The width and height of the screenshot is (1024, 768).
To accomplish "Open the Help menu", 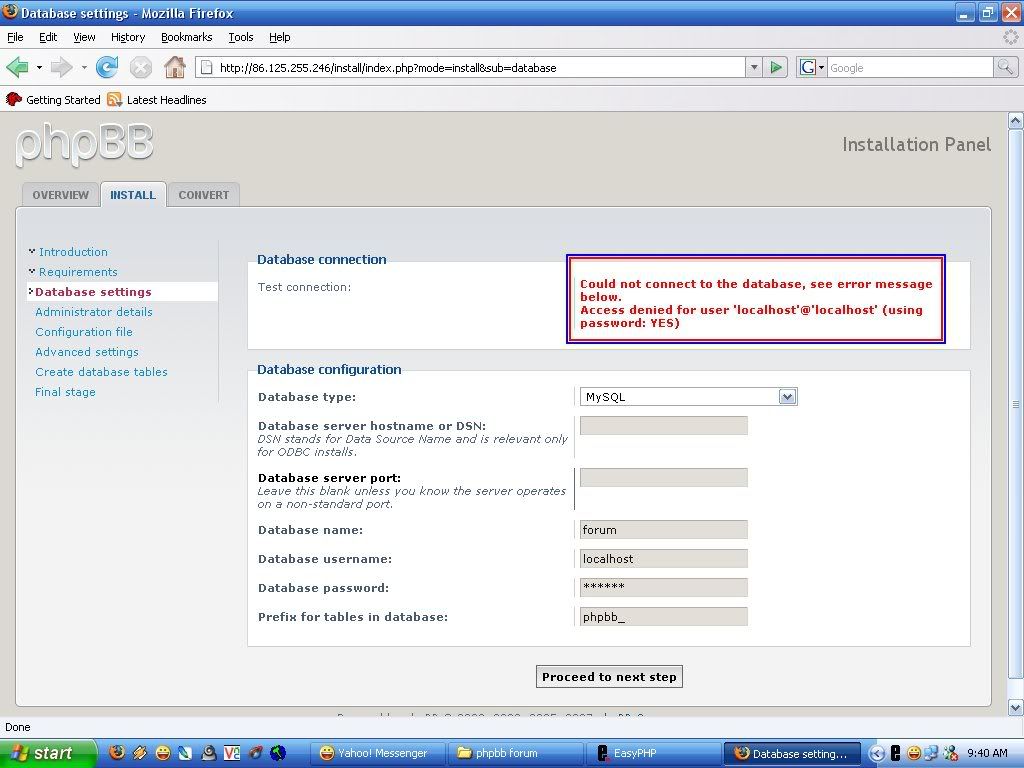I will [x=280, y=37].
